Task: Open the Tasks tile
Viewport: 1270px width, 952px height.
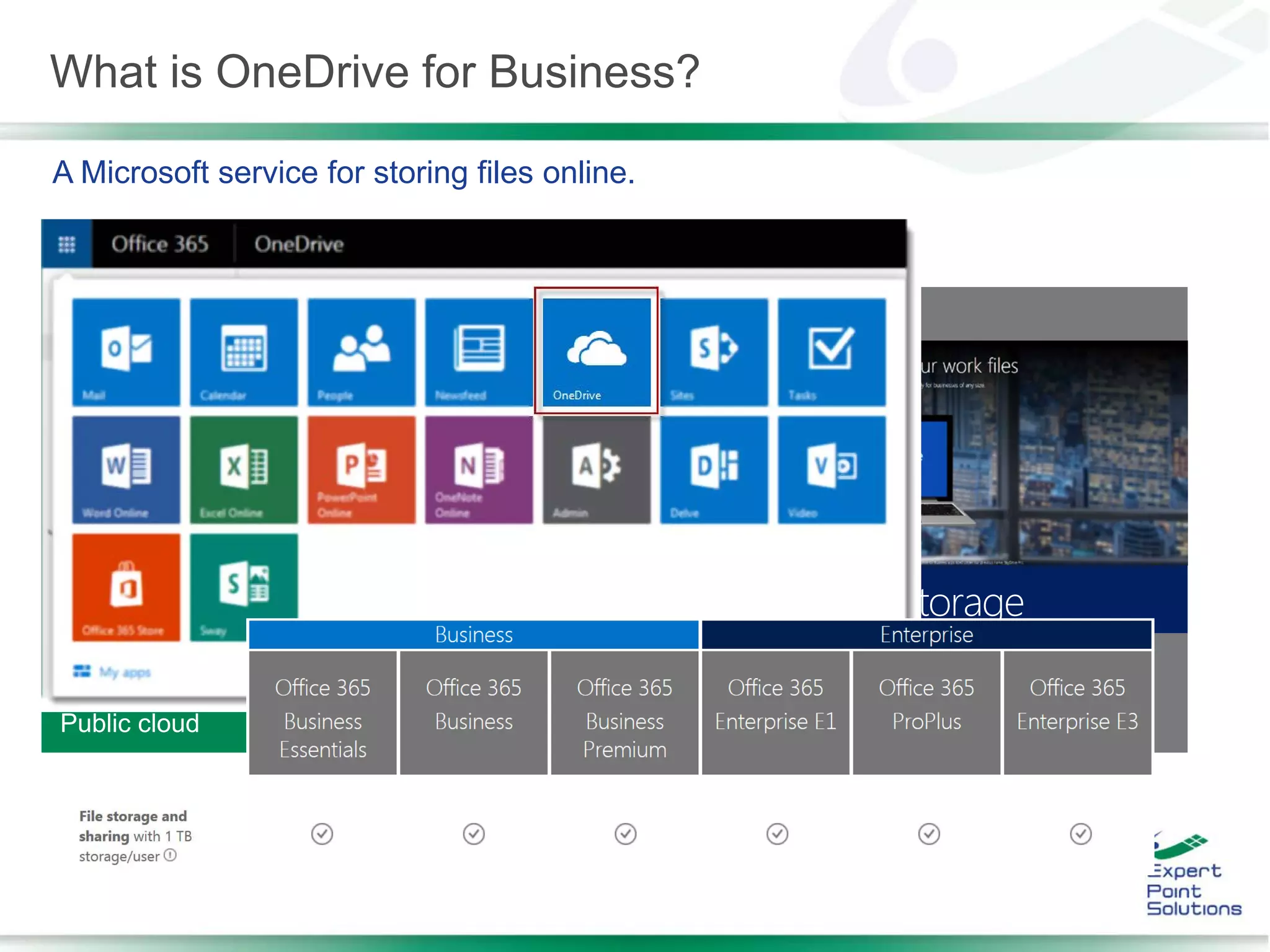Action: (832, 352)
